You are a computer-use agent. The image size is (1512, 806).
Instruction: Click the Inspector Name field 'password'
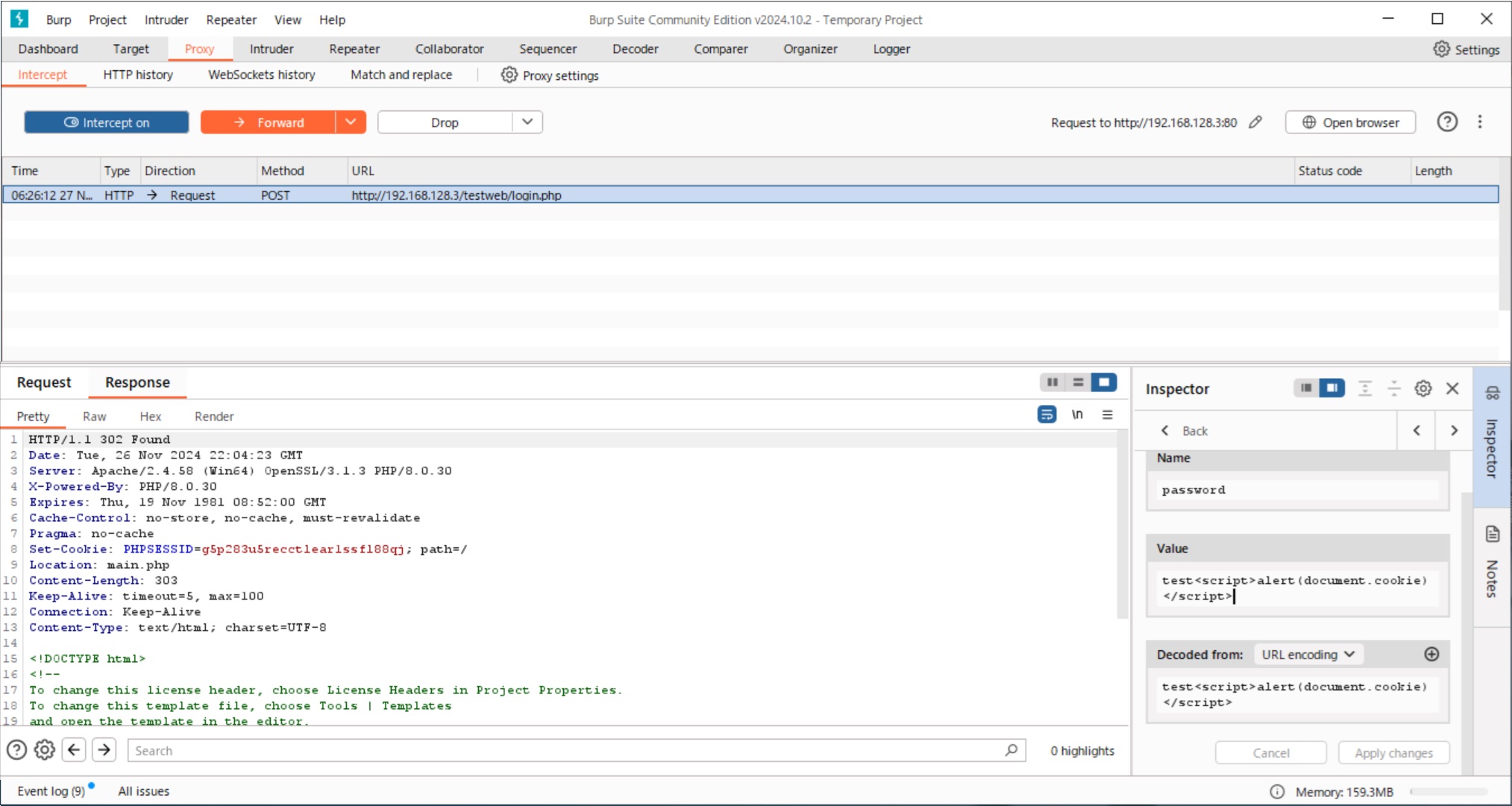(1297, 490)
